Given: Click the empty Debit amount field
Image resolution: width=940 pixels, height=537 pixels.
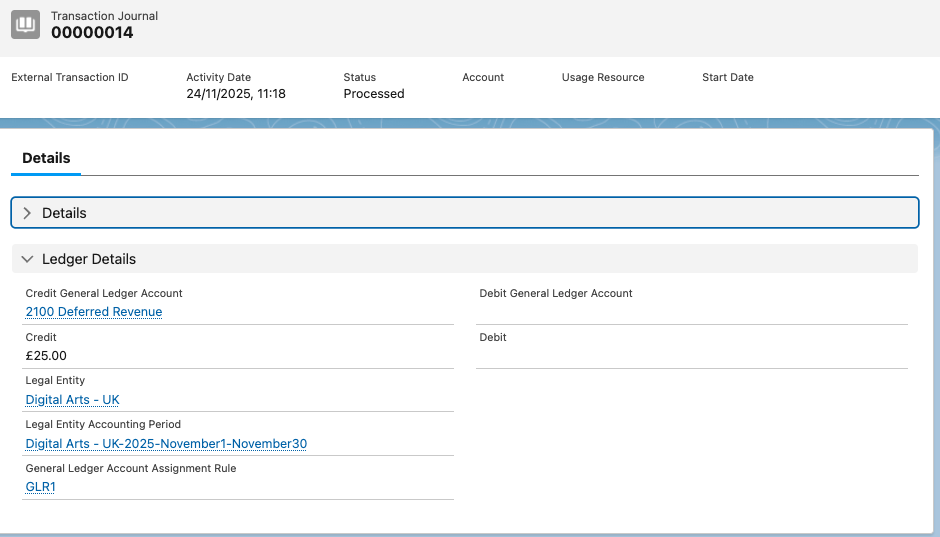Looking at the screenshot, I should coord(690,356).
